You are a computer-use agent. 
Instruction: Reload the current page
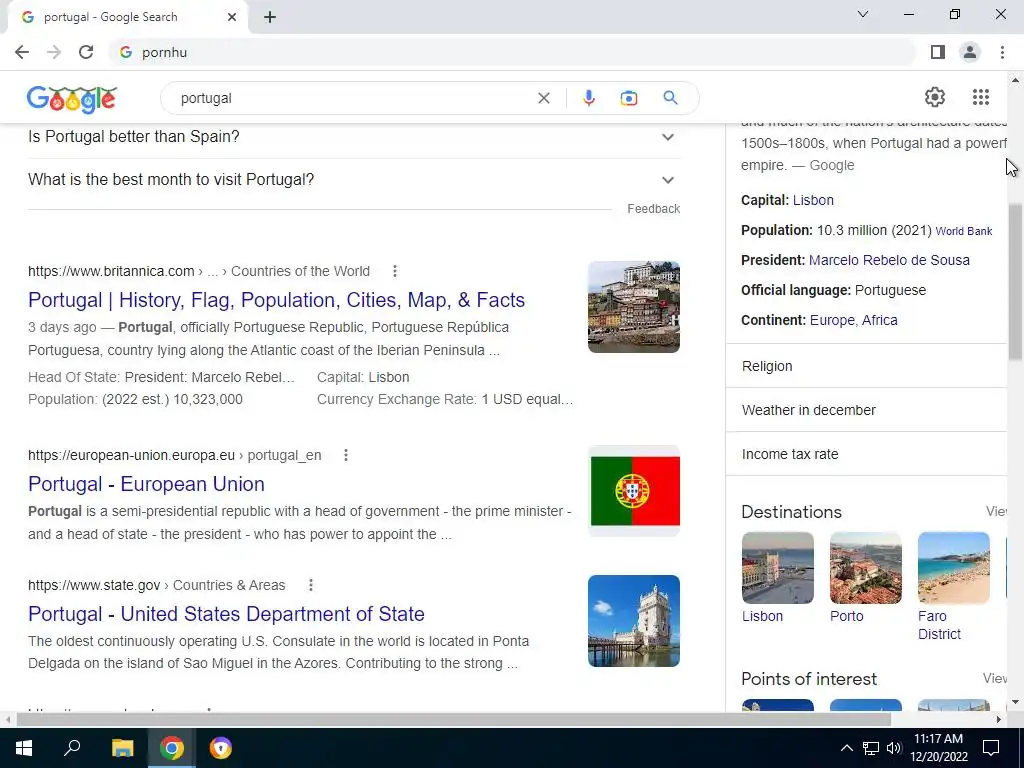pyautogui.click(x=86, y=52)
